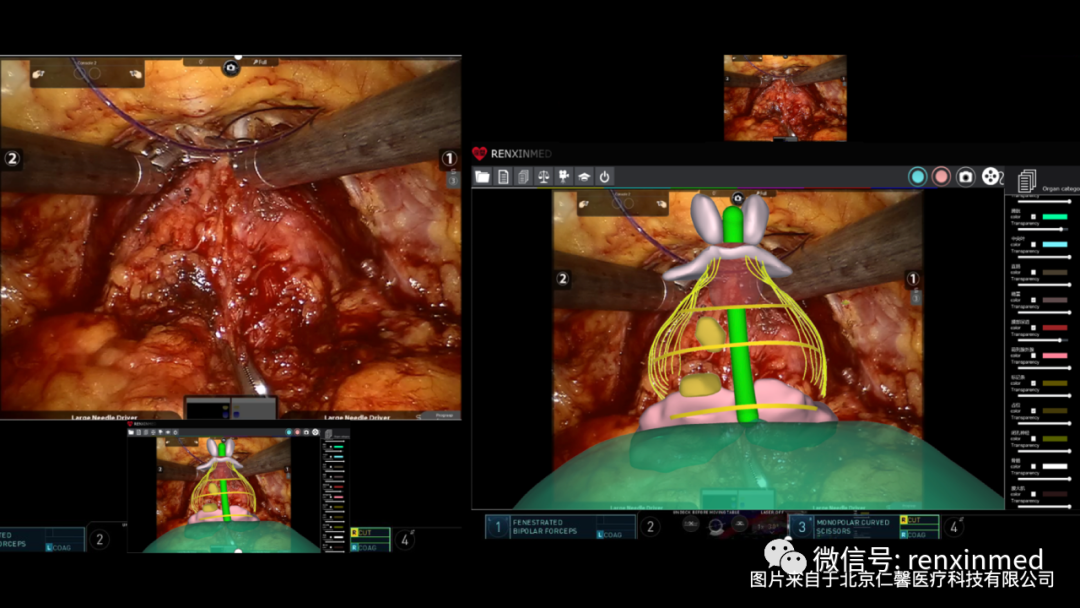Click the cyan circle button in toolbar
Image resolution: width=1080 pixels, height=608 pixels.
point(917,176)
